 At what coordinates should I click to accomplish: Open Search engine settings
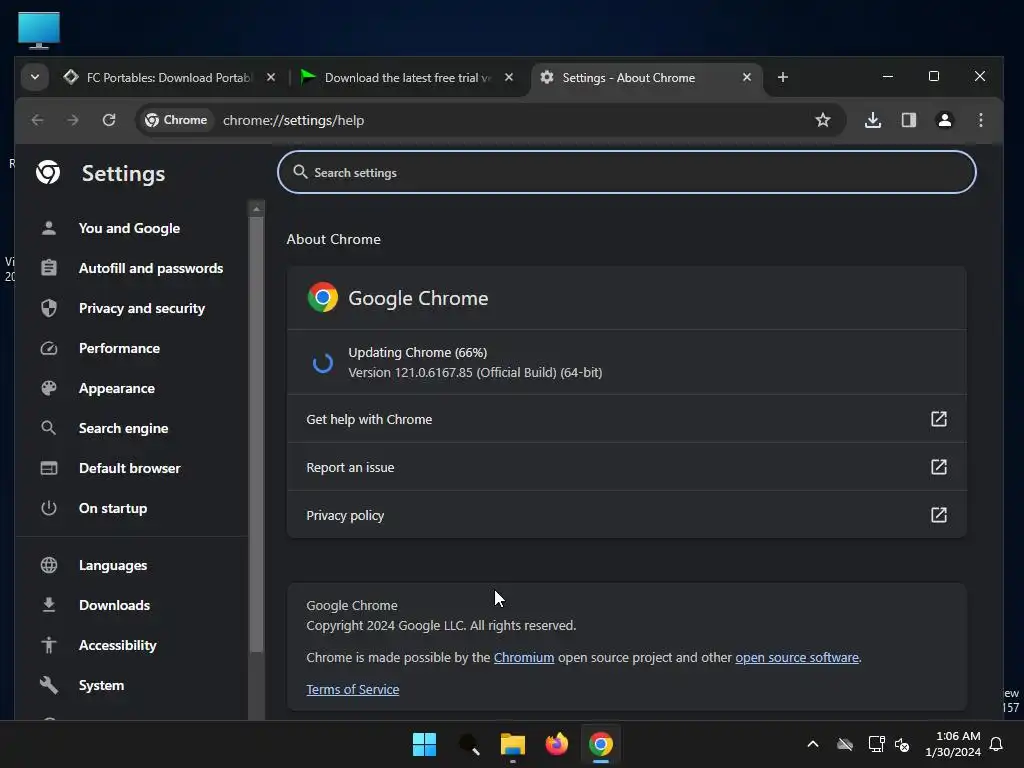123,428
